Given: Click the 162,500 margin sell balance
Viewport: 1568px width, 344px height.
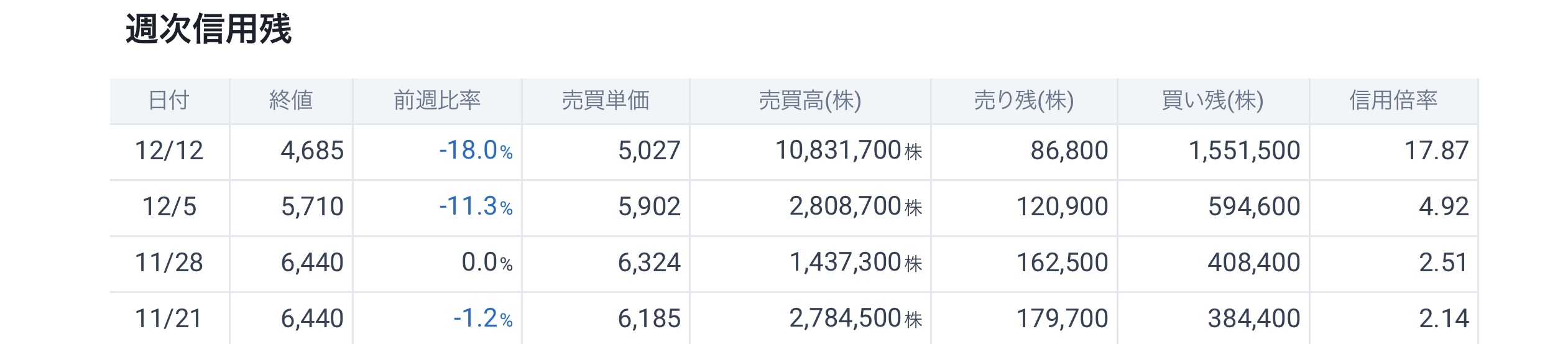Looking at the screenshot, I should 1062,263.
